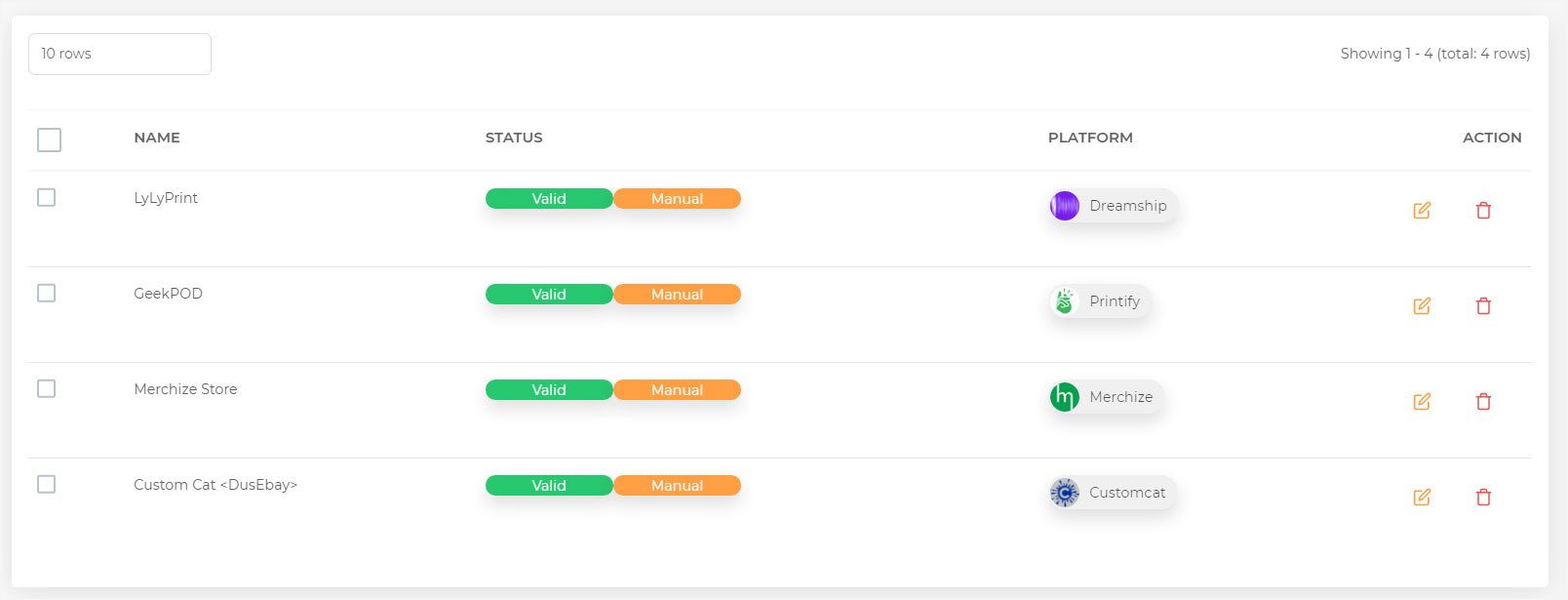Check the Custom Cat <DusEbay> checkbox
This screenshot has height=600, width=1568.
[46, 484]
